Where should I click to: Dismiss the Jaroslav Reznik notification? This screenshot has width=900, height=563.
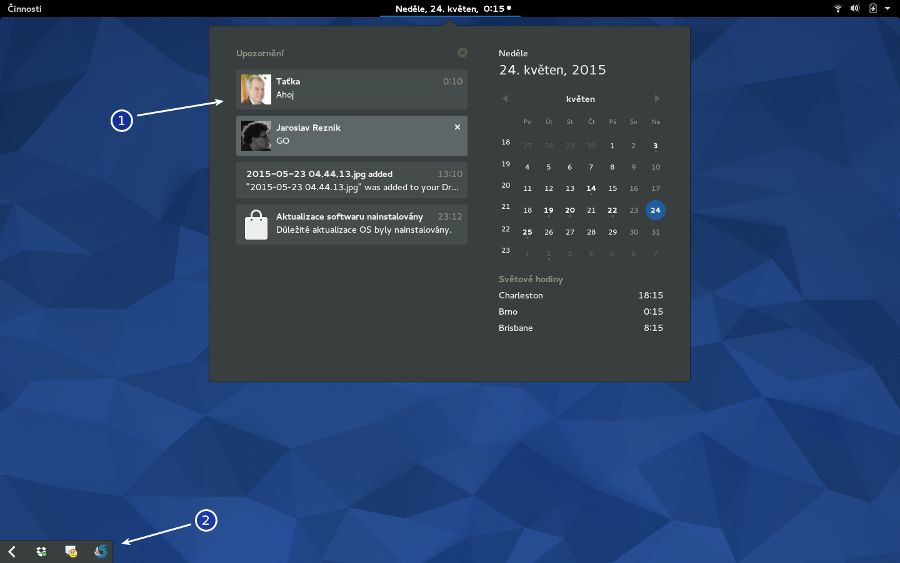pyautogui.click(x=458, y=127)
